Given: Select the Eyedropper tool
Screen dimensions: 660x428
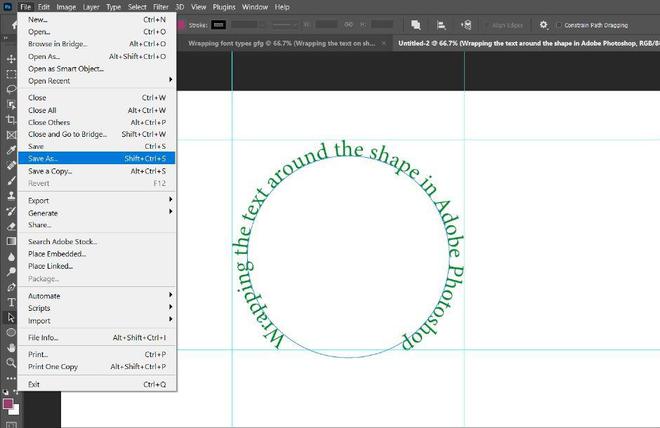Looking at the screenshot, I should tap(10, 149).
